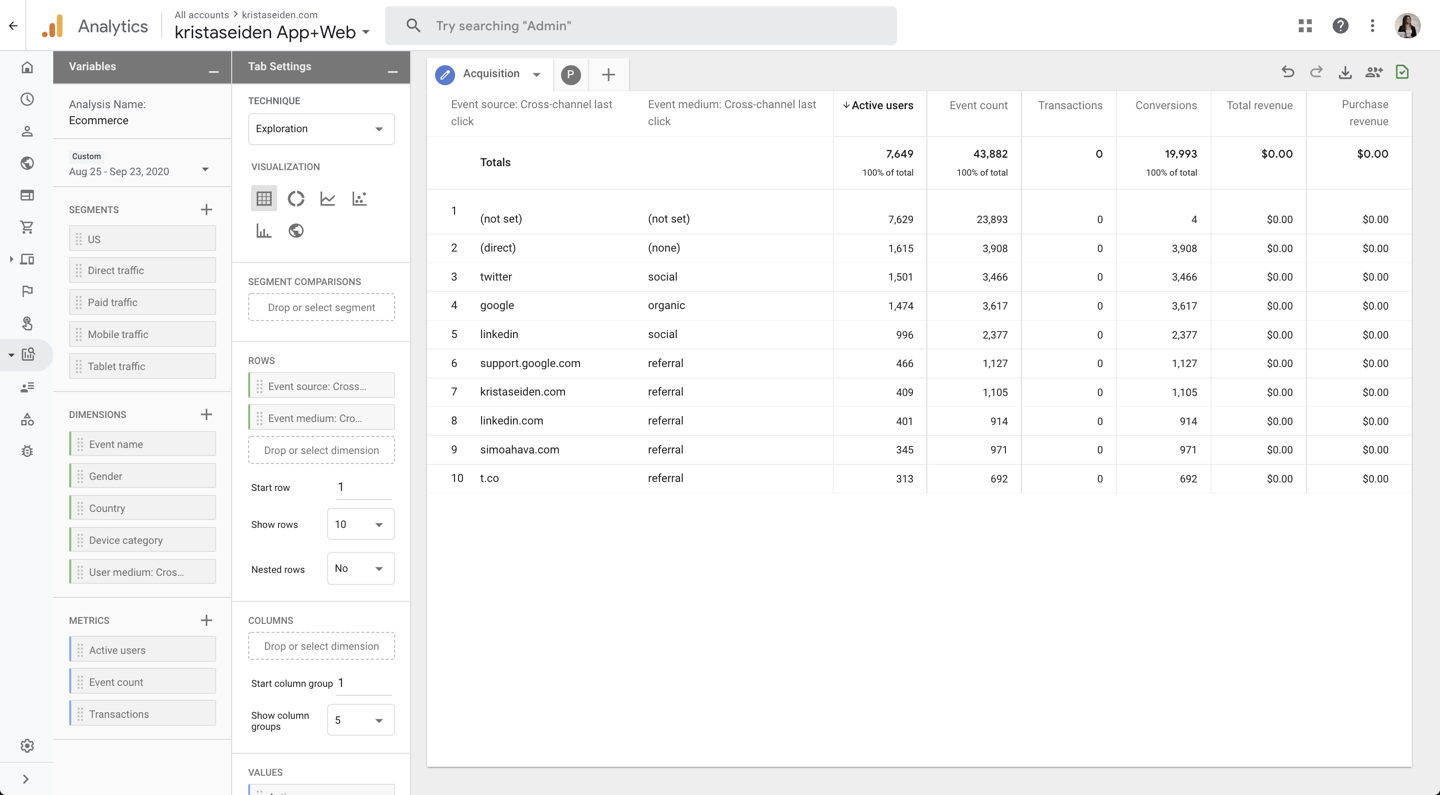This screenshot has width=1440, height=795.
Task: Minimize the Variables panel
Action: click(x=213, y=71)
